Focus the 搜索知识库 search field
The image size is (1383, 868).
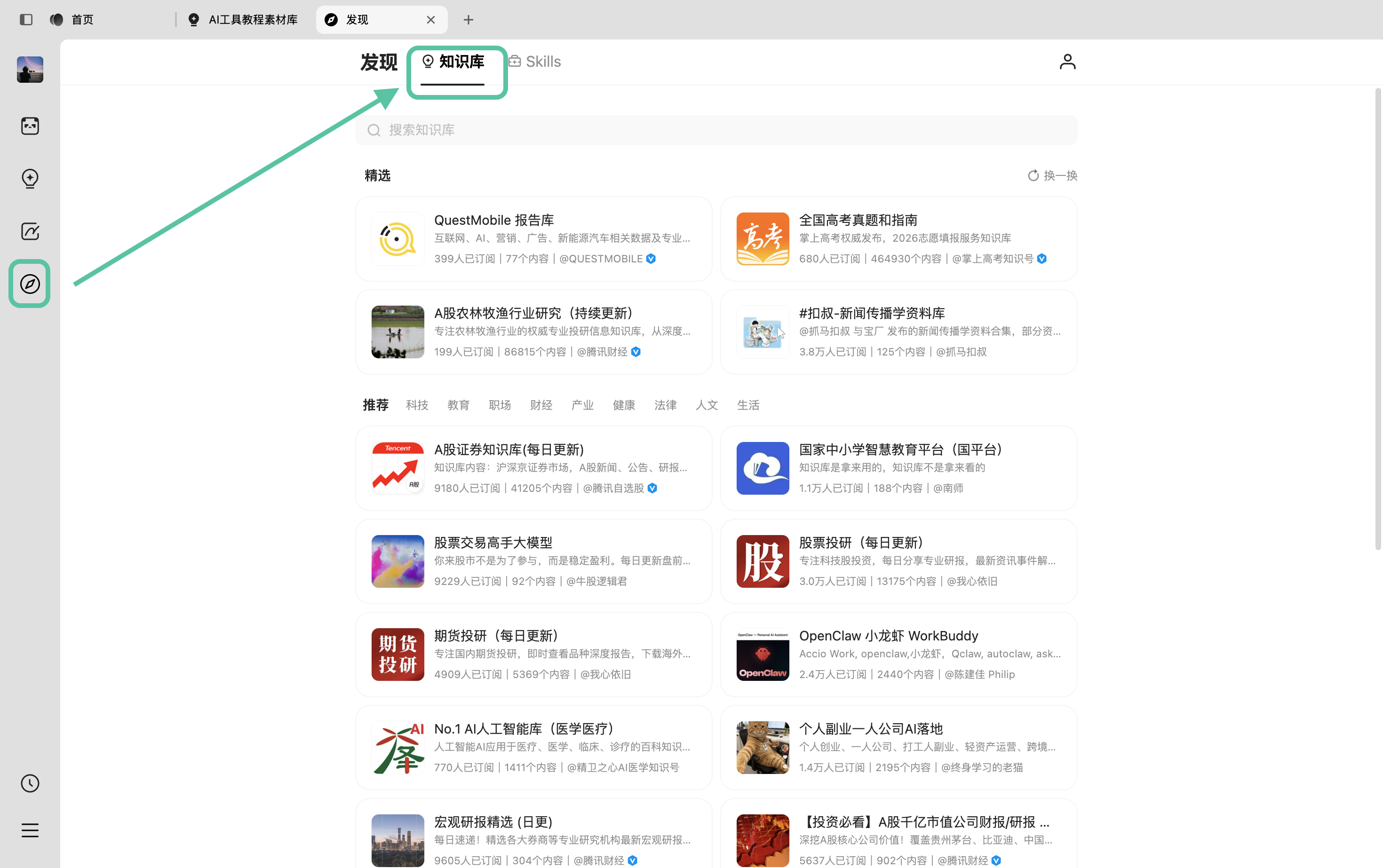pyautogui.click(x=716, y=130)
